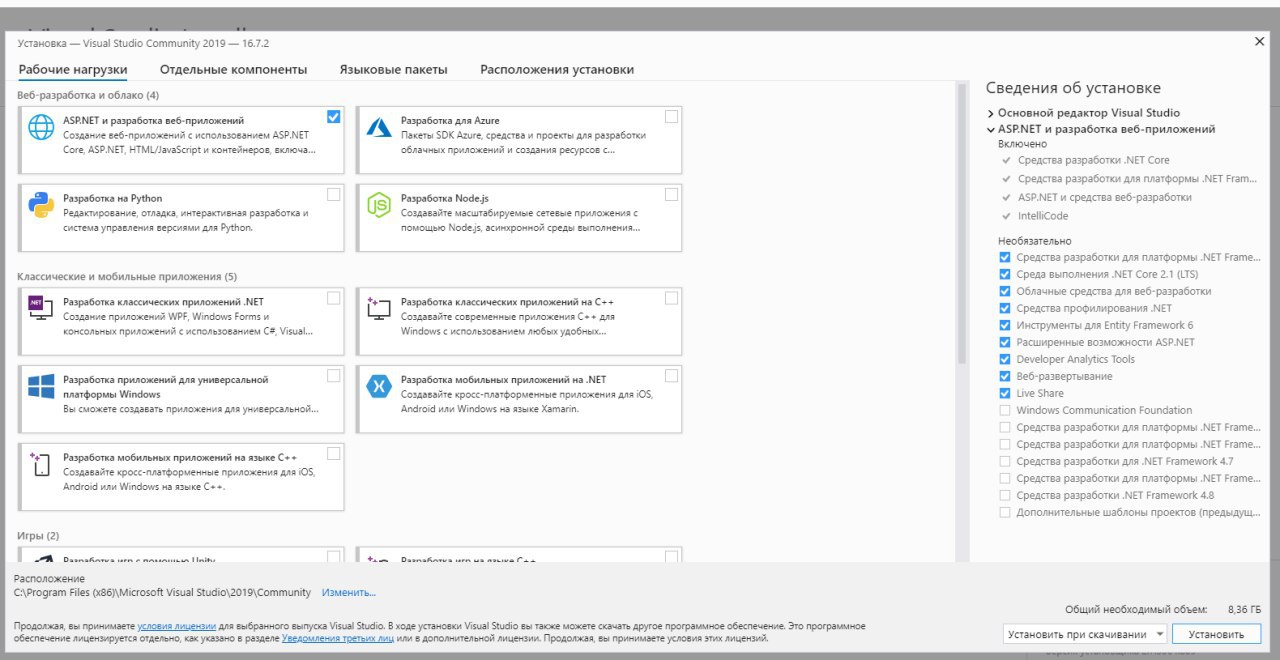The width and height of the screenshot is (1280, 660).
Task: Check the Разработка классических приложений на C++ box
Action: tap(671, 297)
